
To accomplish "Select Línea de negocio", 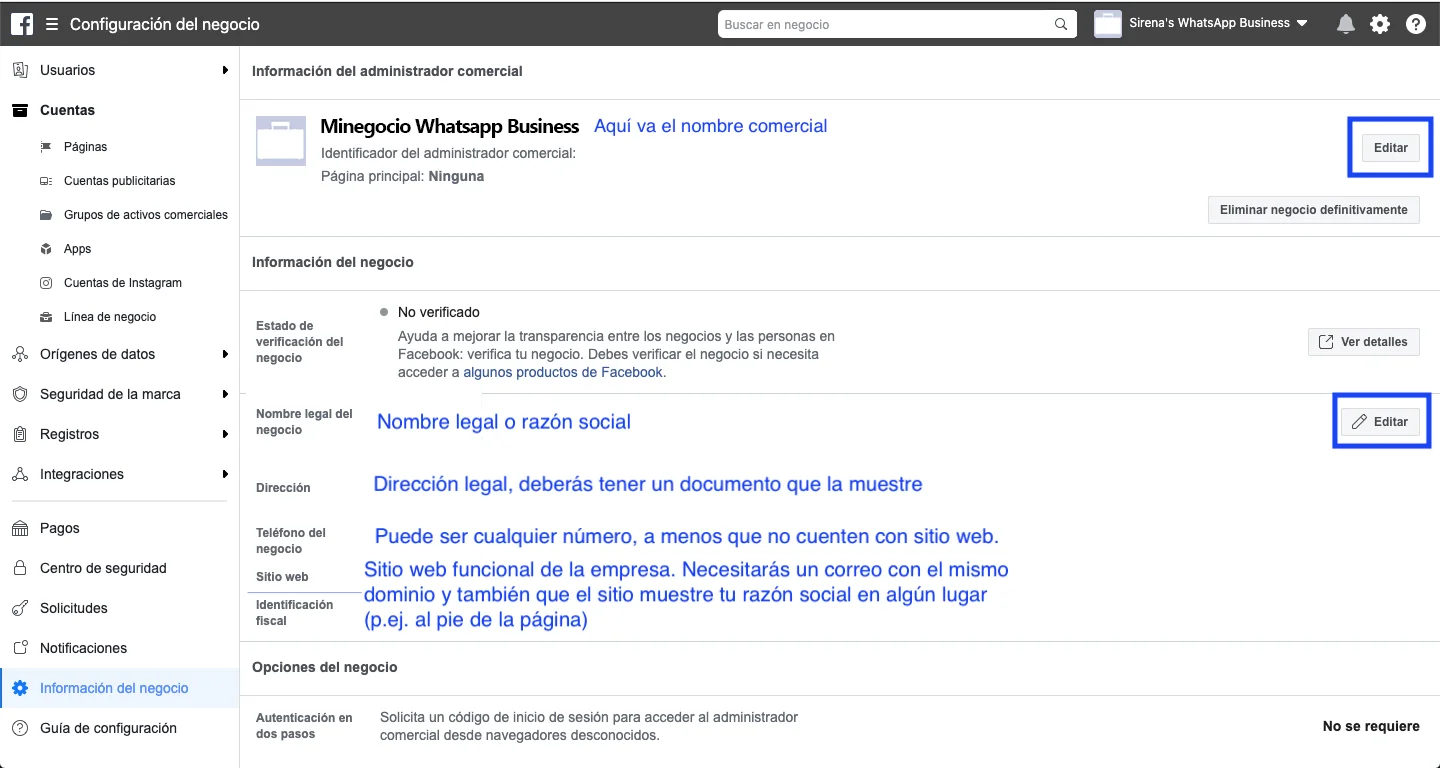I will 110,317.
